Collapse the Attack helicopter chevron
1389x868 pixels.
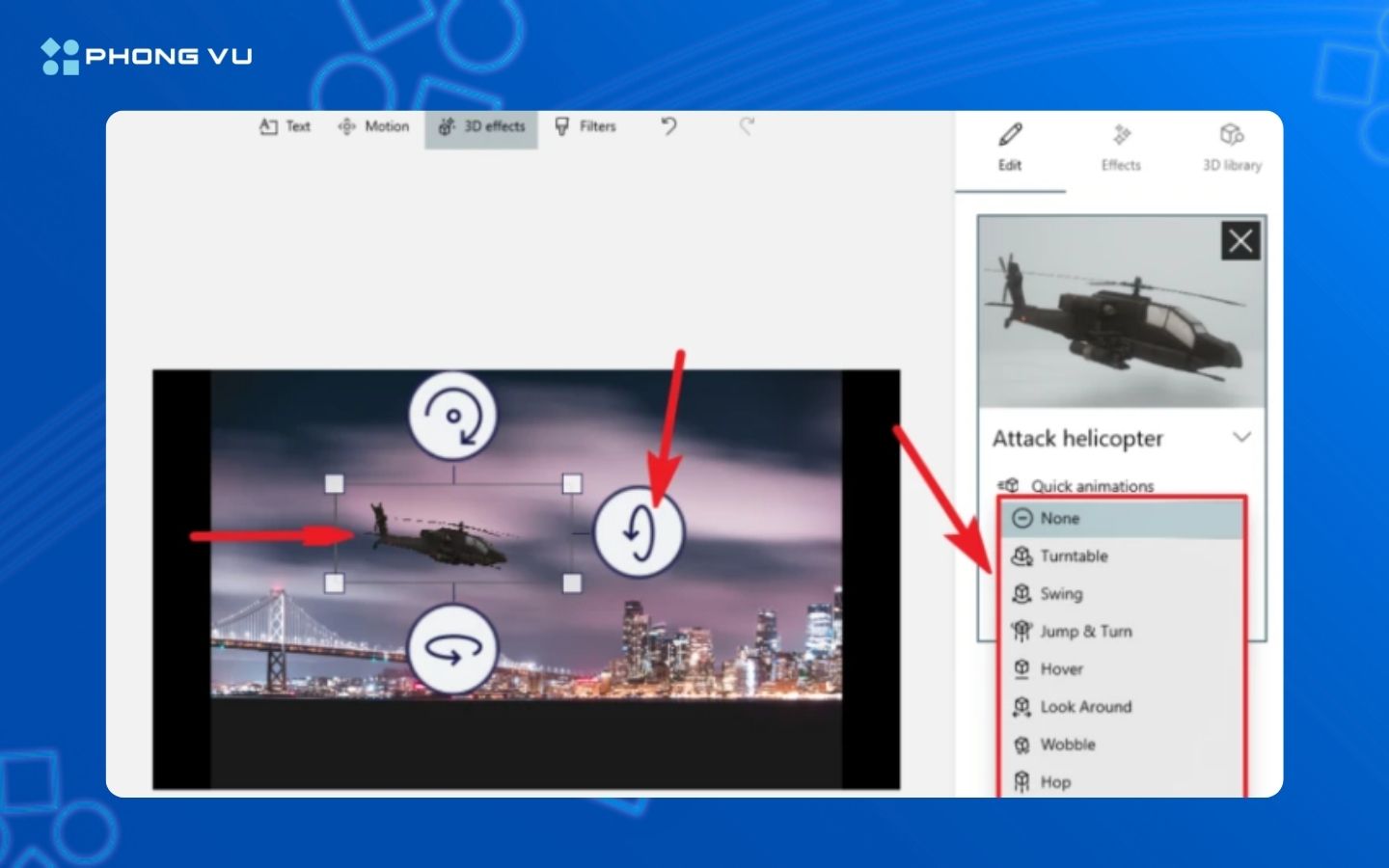pos(1241,438)
